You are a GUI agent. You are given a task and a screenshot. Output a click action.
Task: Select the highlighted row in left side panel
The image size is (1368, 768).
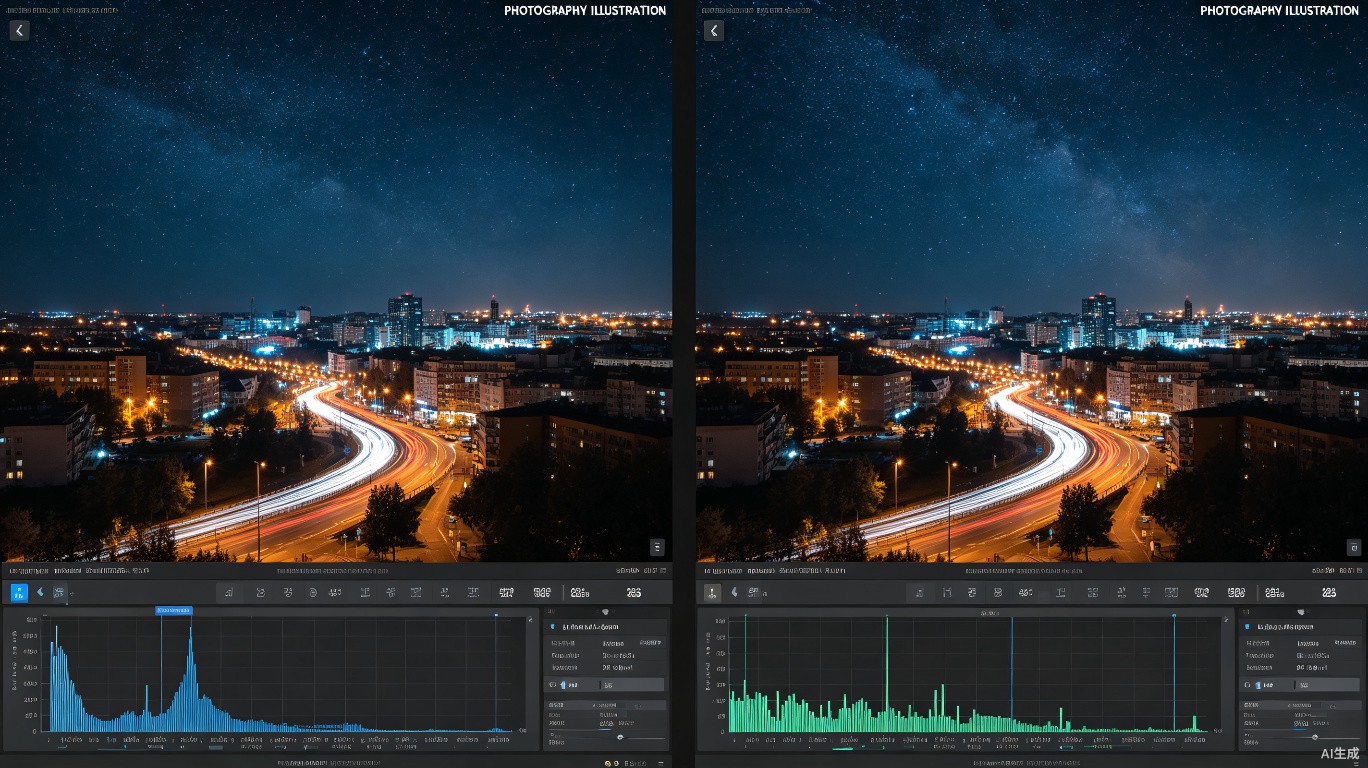click(x=605, y=685)
